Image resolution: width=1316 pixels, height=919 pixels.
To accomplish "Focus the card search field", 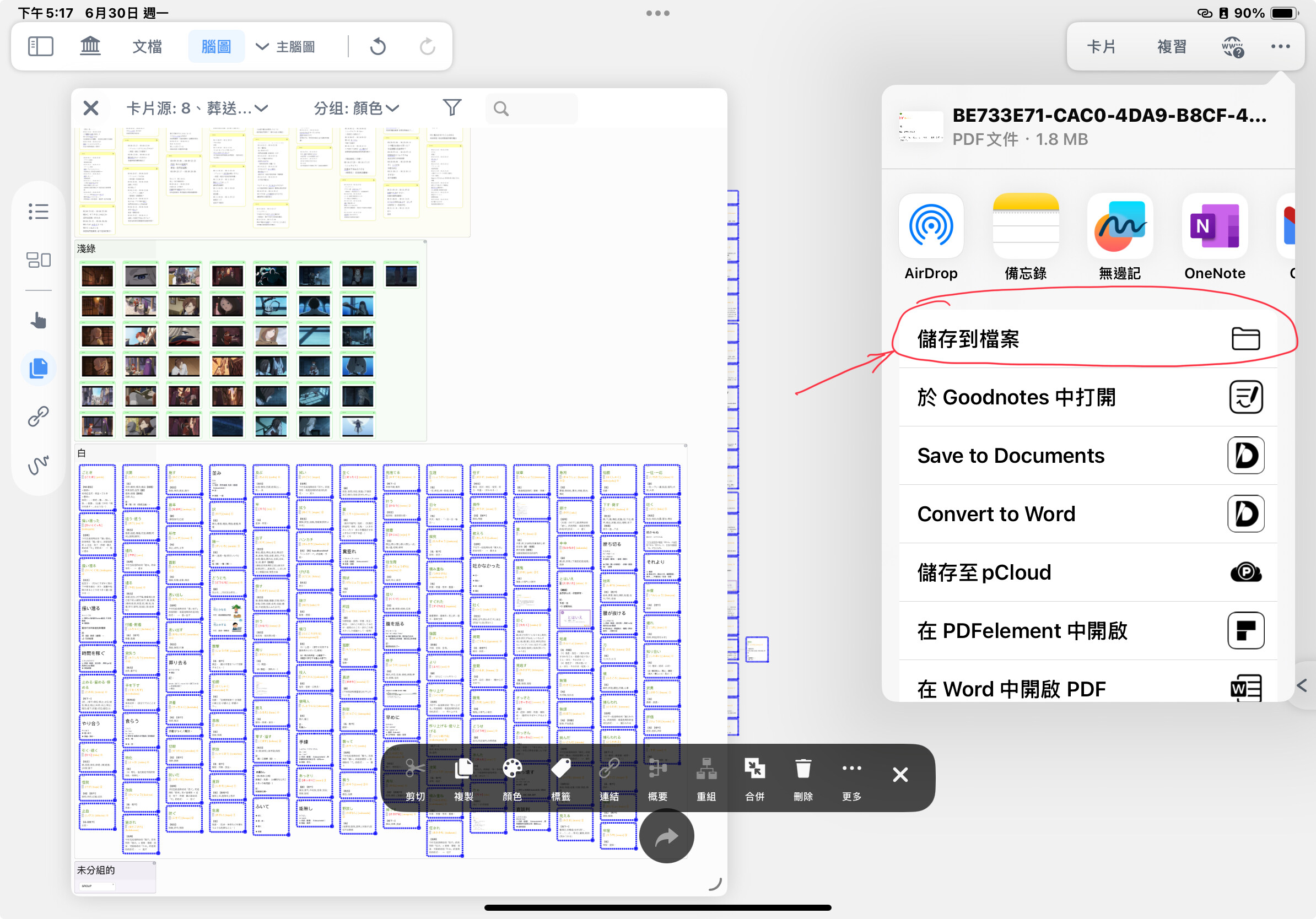I will point(531,109).
